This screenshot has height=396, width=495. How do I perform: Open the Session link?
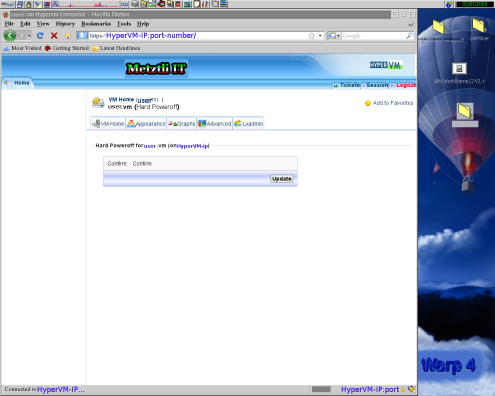[375, 85]
